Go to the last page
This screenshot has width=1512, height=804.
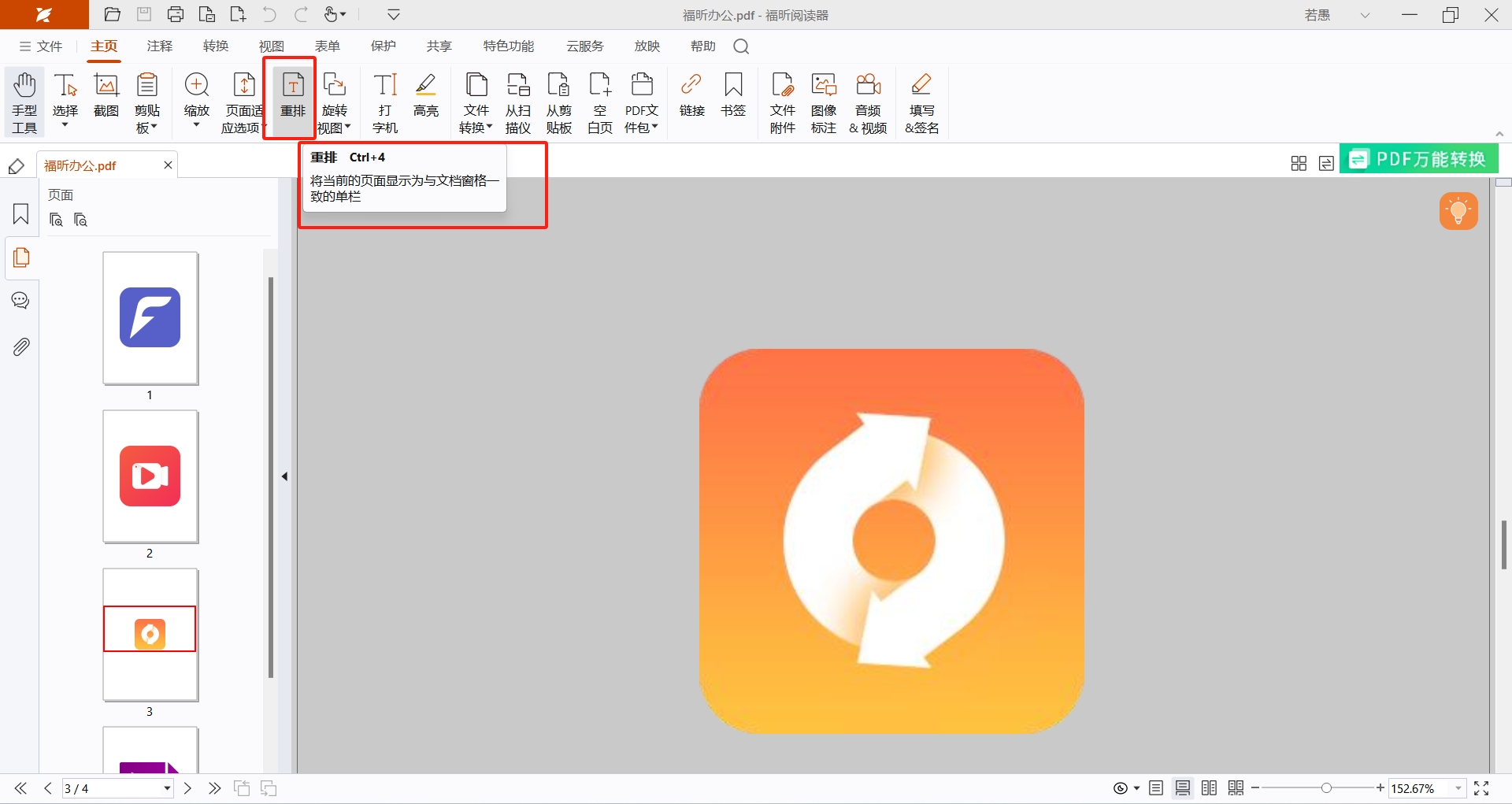(x=214, y=788)
